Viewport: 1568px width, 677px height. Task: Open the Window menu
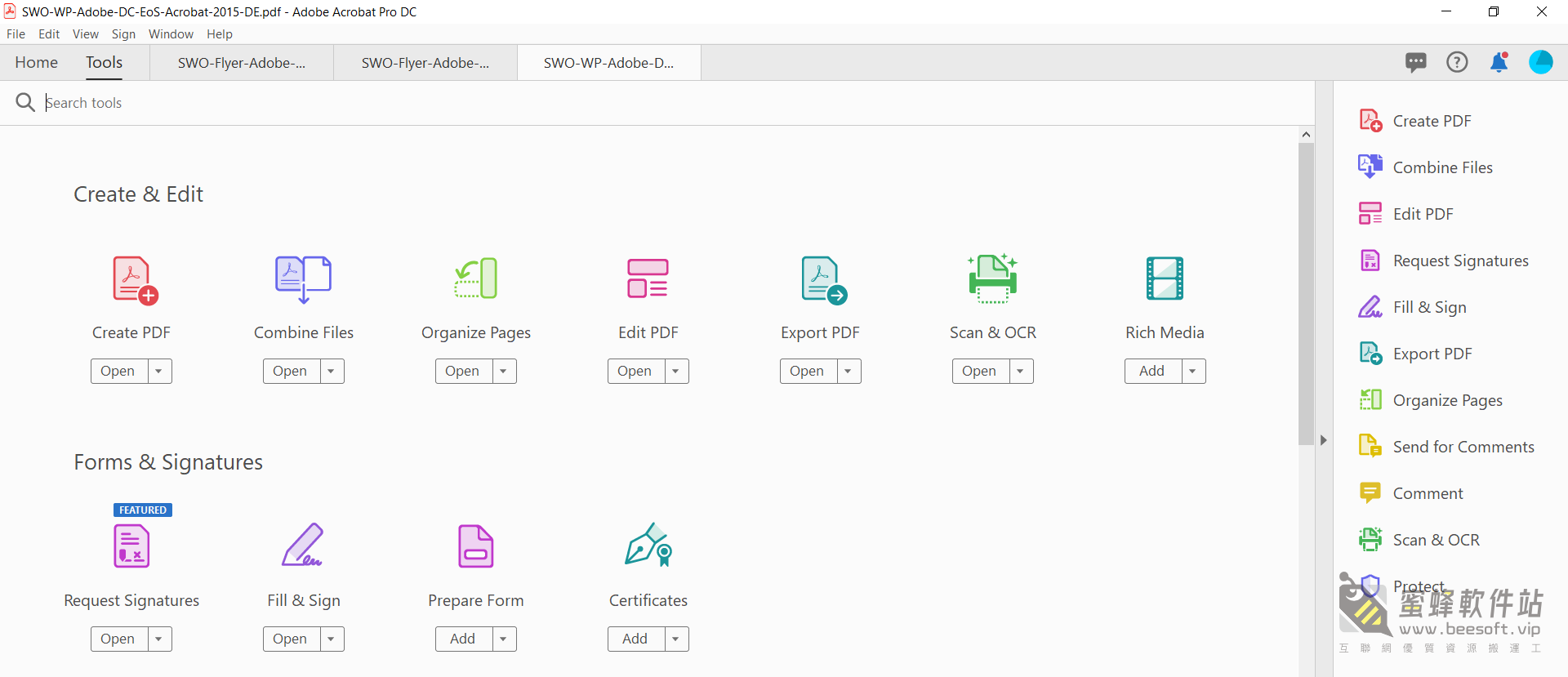171,34
